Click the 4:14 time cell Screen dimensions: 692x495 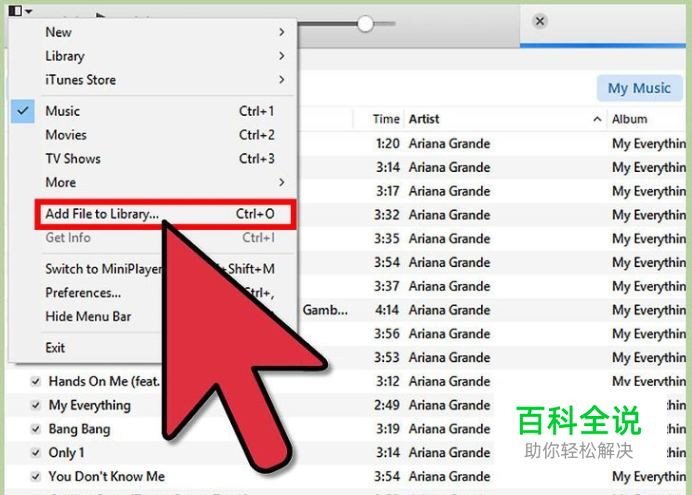pos(387,310)
